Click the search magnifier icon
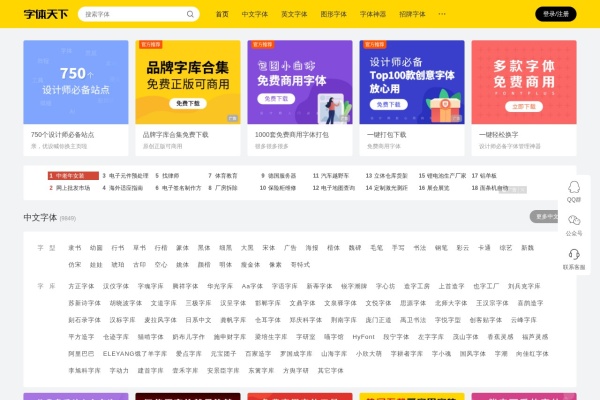Screen dimensions: 600x400 click(190, 14)
